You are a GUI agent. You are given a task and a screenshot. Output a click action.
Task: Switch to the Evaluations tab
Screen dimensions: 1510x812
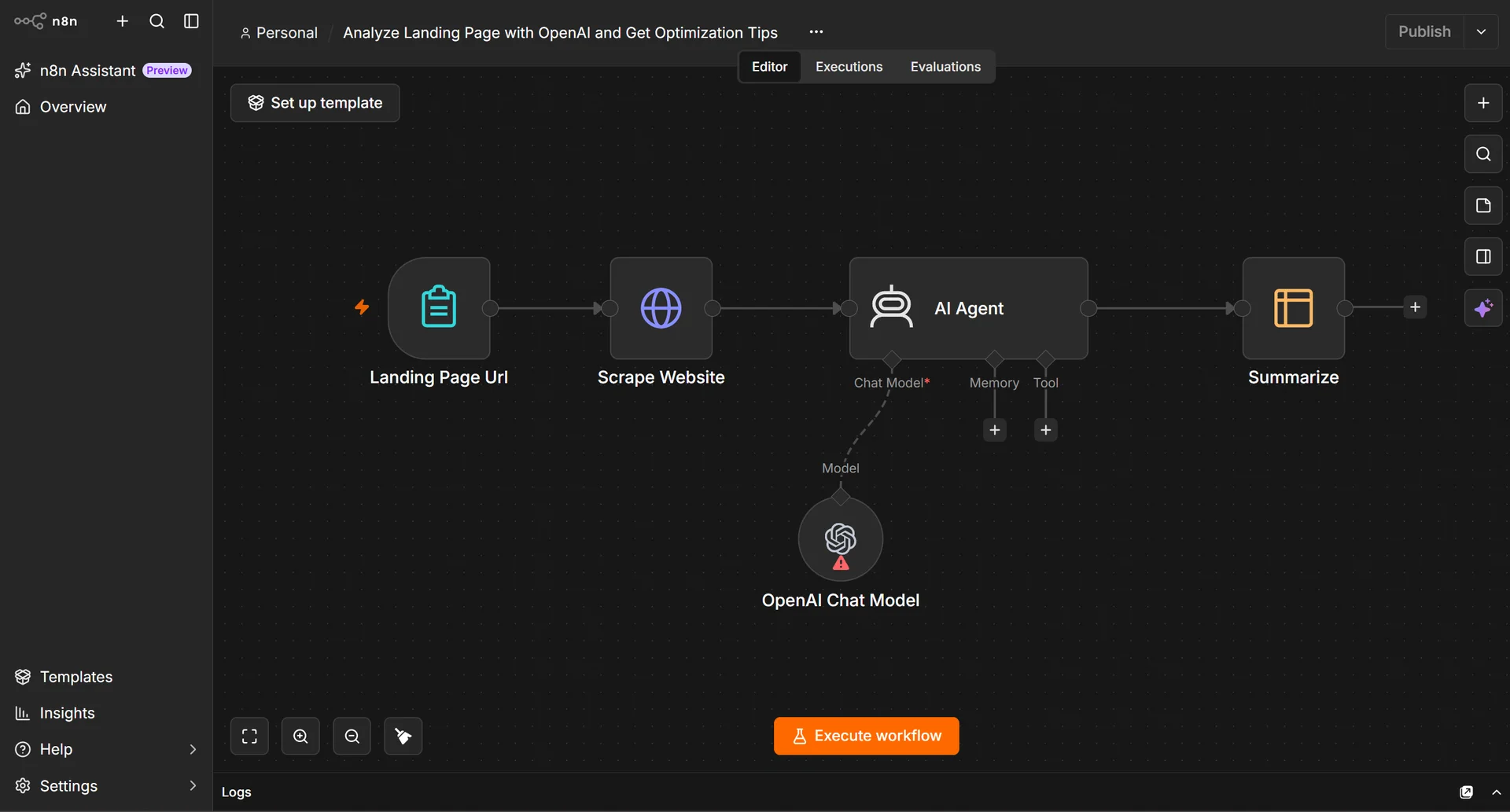point(945,67)
